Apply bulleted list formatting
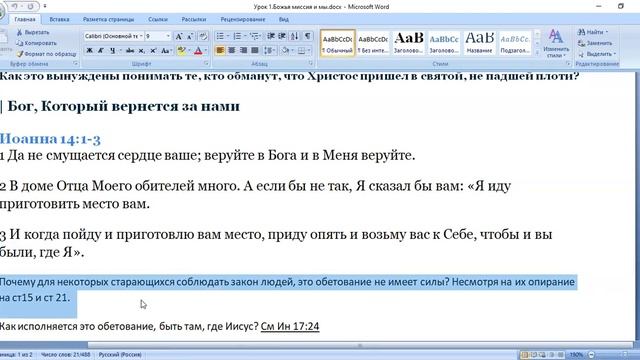The image size is (640, 360). (x=220, y=36)
